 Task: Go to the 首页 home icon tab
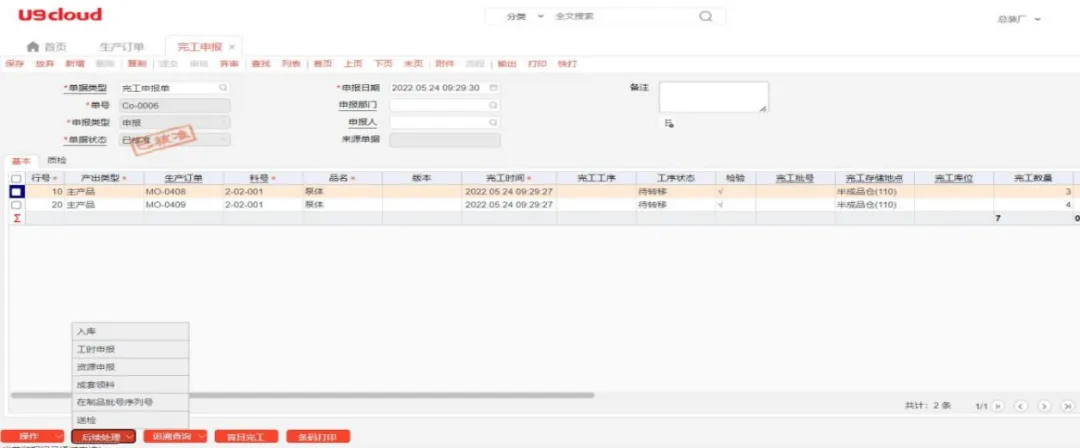click(47, 47)
